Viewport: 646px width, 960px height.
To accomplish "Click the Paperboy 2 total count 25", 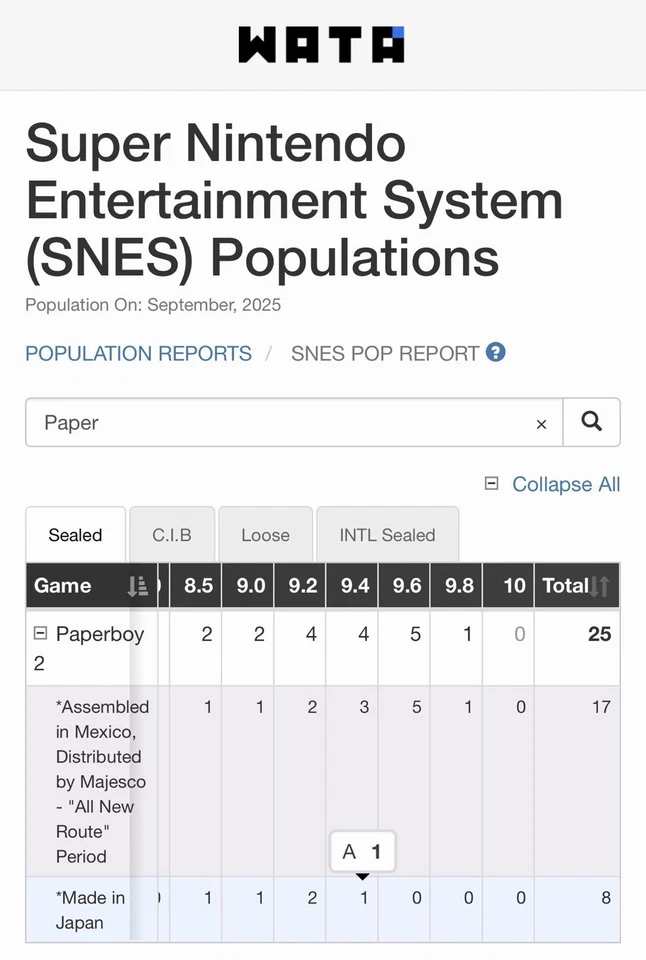I will click(x=599, y=635).
